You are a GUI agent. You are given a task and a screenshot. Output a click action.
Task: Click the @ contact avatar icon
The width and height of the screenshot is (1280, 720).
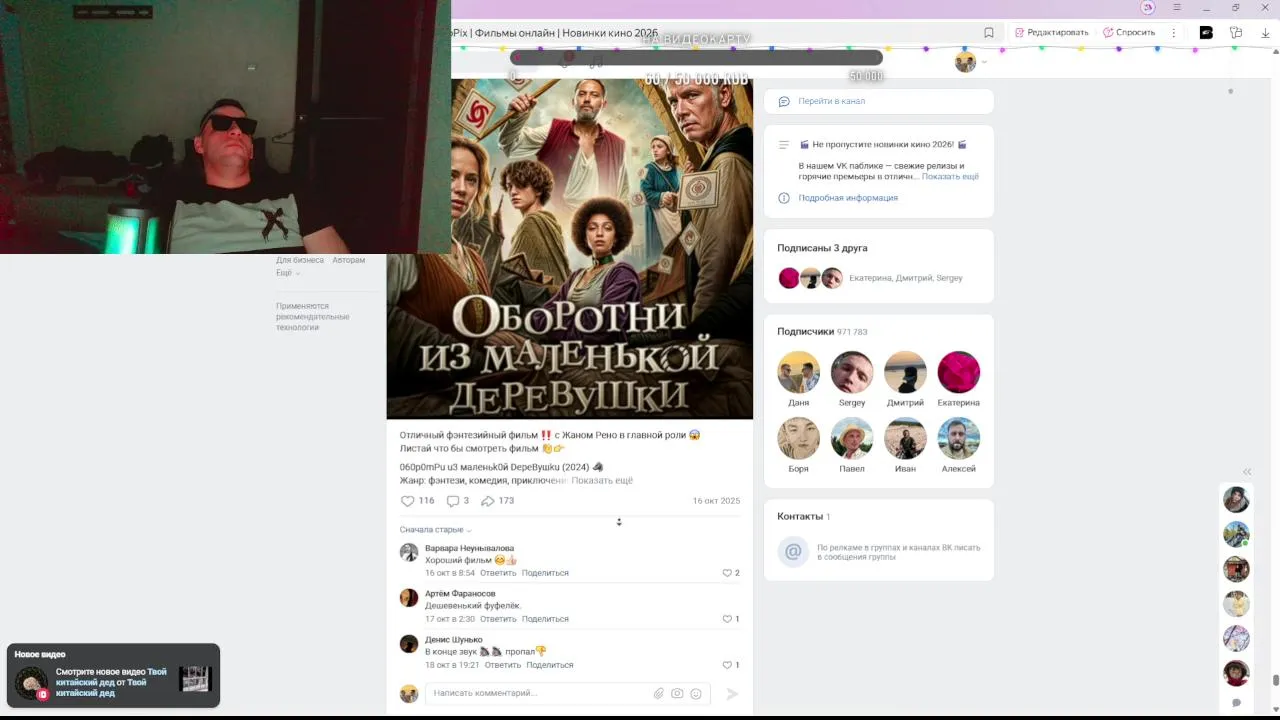tap(793, 552)
